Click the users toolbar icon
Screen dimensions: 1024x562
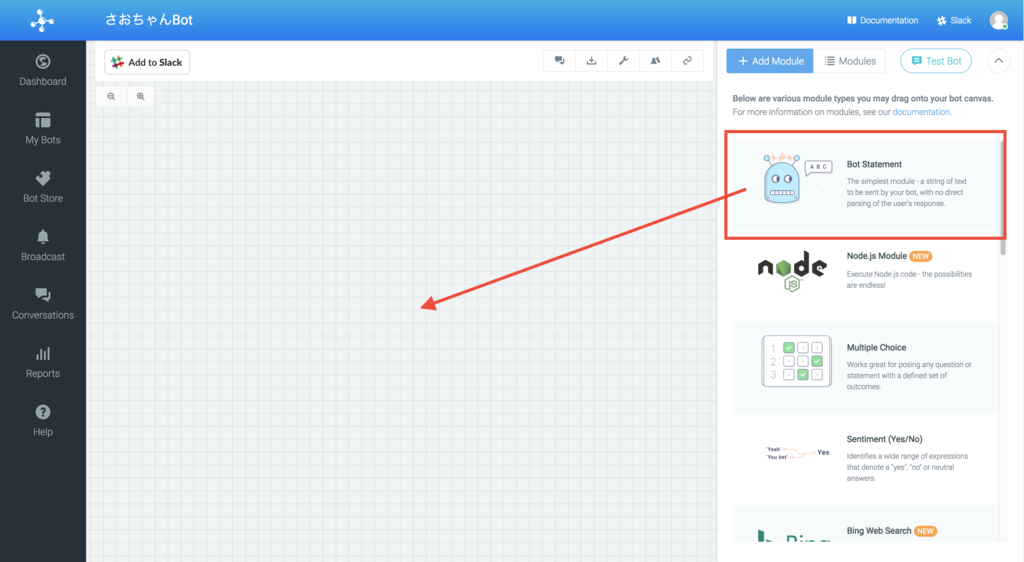(x=656, y=61)
